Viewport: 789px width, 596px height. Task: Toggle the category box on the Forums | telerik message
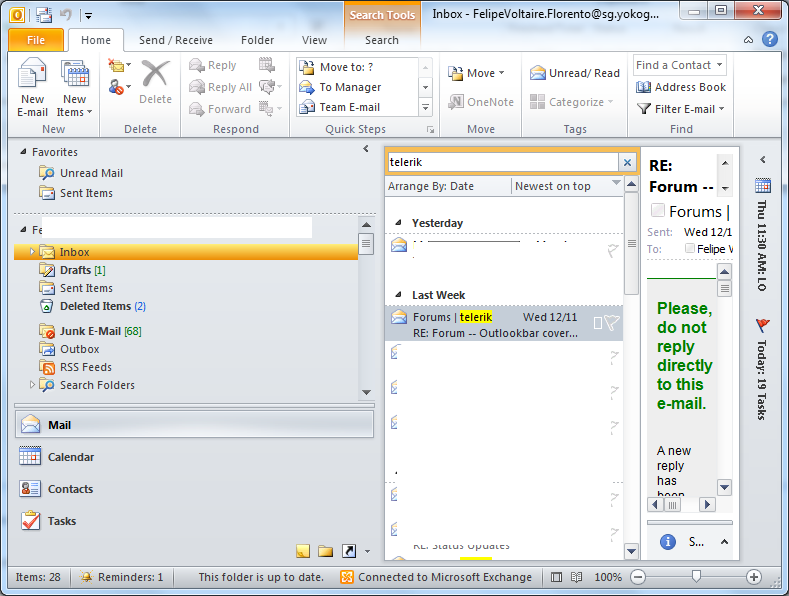click(x=598, y=323)
